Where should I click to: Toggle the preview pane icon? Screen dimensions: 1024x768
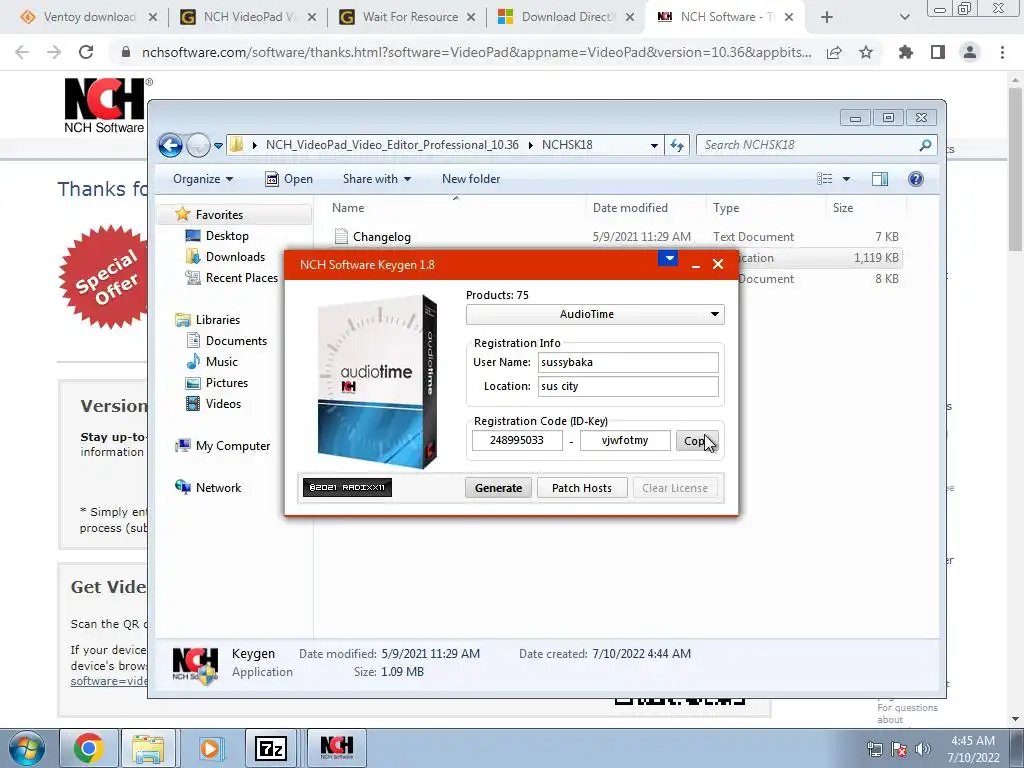click(880, 179)
